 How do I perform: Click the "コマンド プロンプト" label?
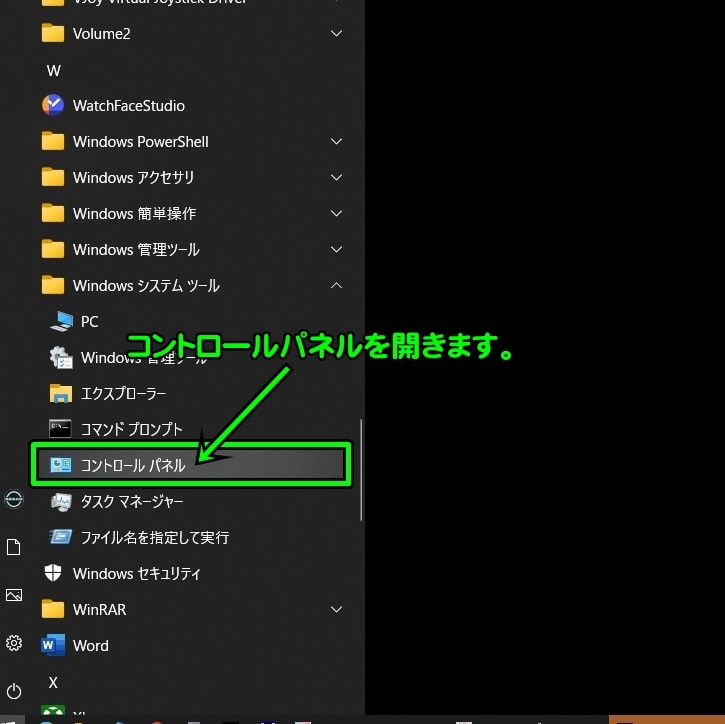point(132,429)
